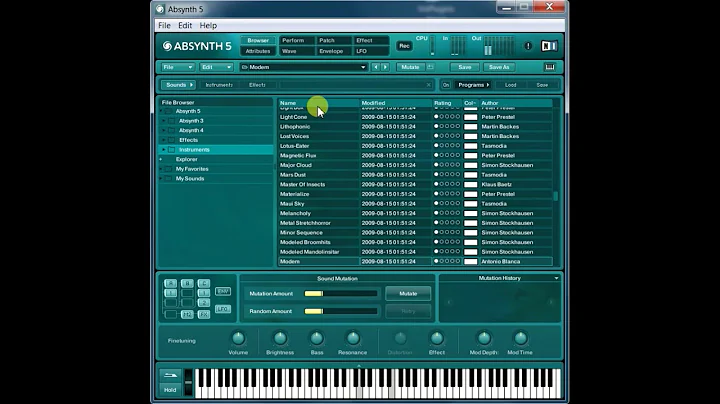Screen dimensions: 720x404
Task: Click the ENV module box
Action: (x=223, y=292)
